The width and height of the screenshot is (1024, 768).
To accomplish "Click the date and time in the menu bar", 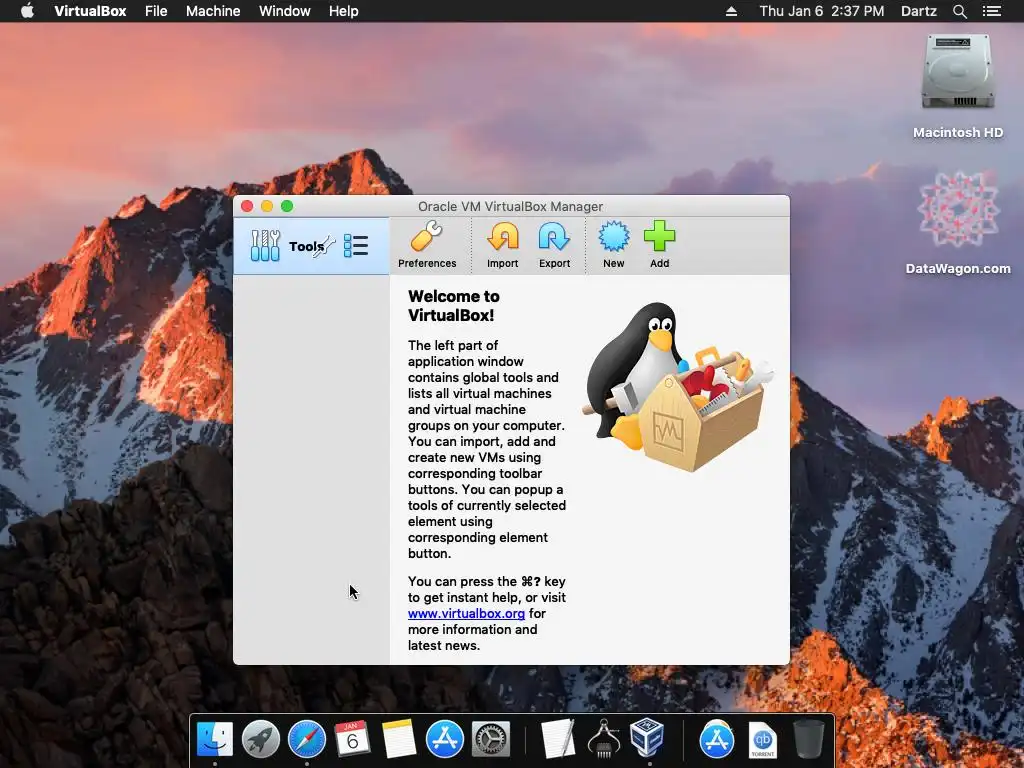I will [822, 11].
